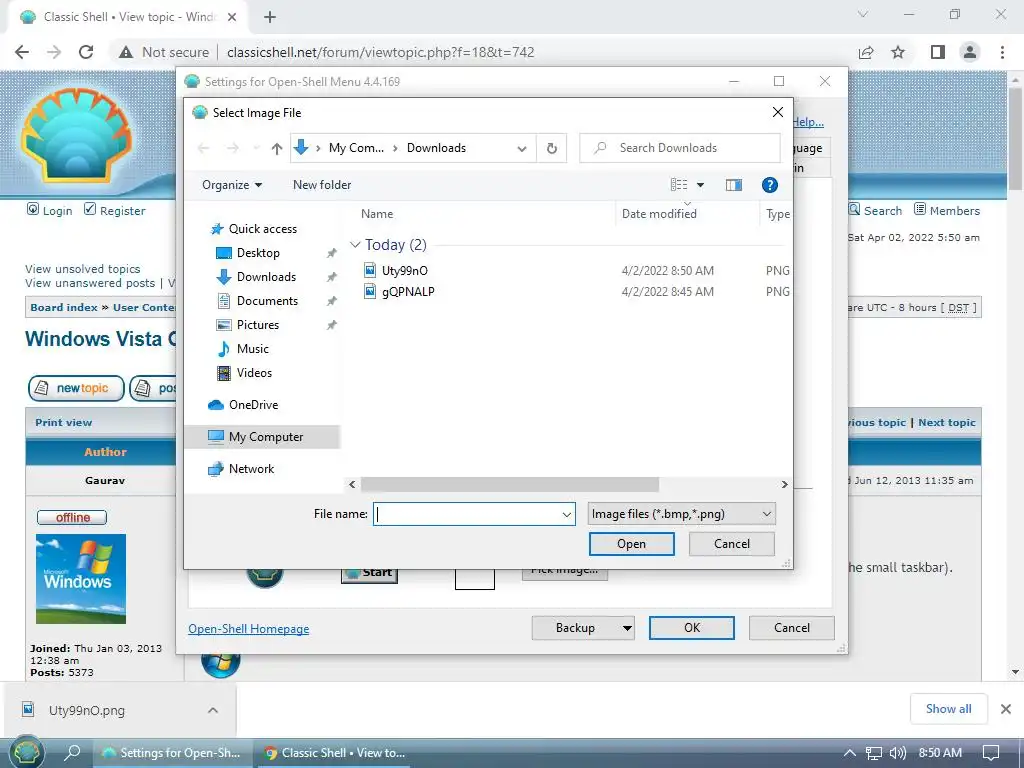
Task: Switch to Settings for Open-Shell taskbar item
Action: 173,753
